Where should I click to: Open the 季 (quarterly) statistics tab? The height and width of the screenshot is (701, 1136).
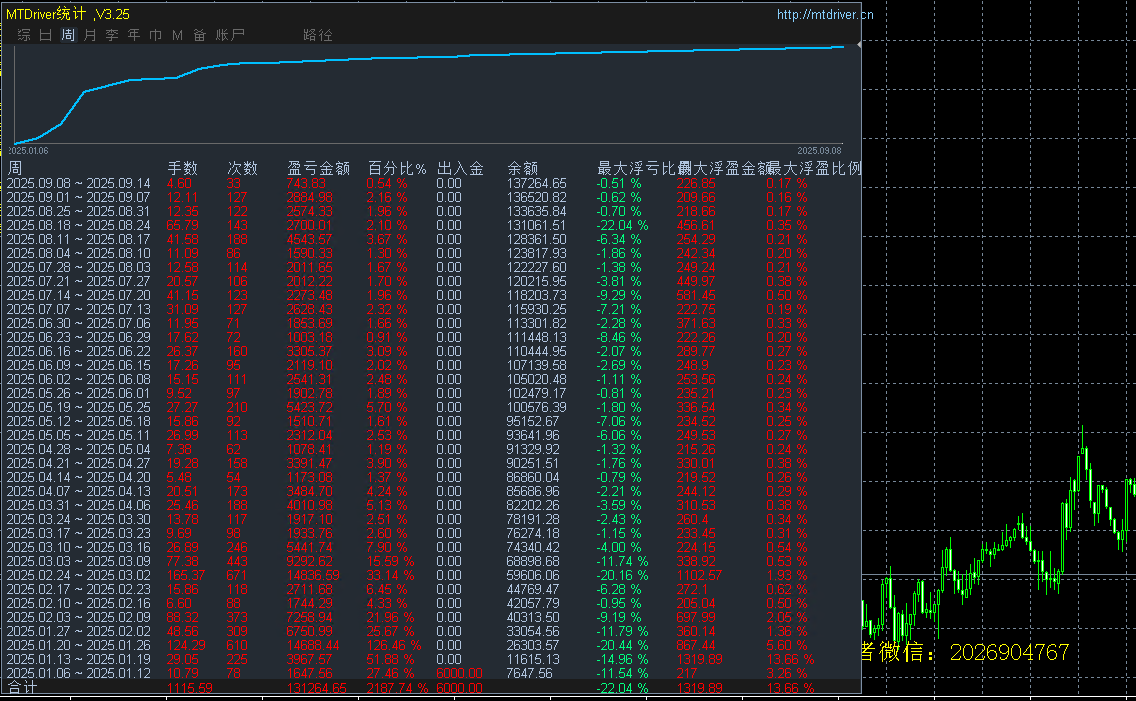112,35
